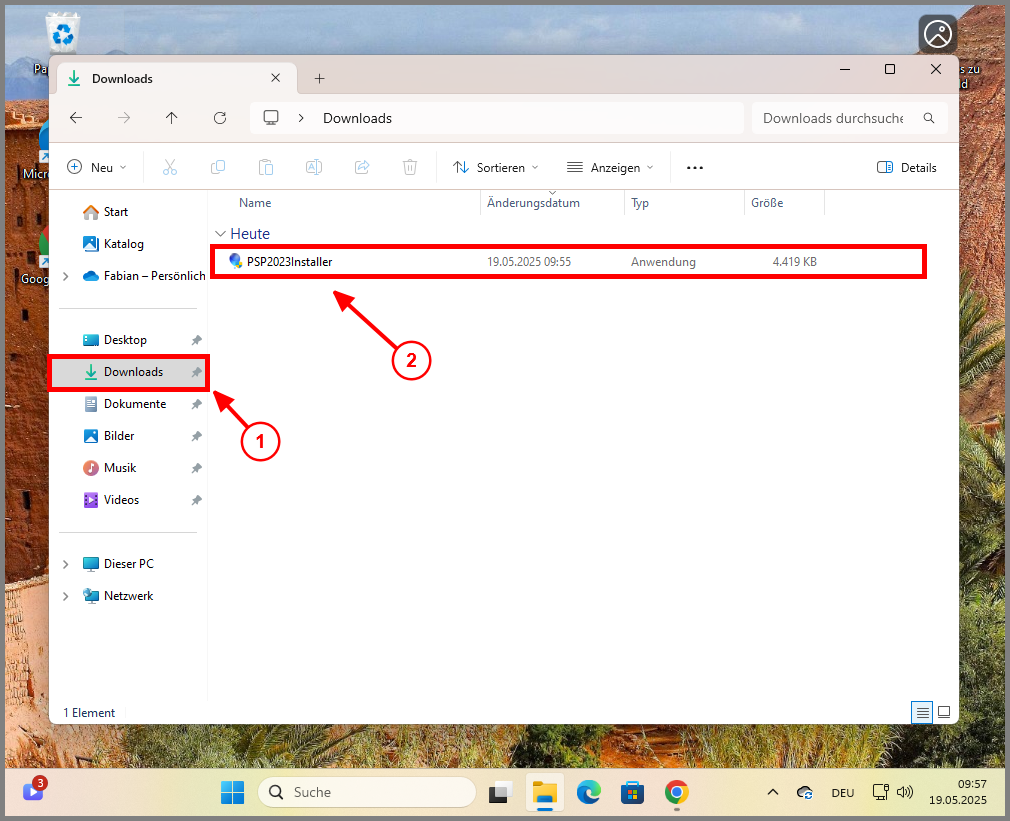Click the Copy icon in the toolbar

click(x=218, y=167)
